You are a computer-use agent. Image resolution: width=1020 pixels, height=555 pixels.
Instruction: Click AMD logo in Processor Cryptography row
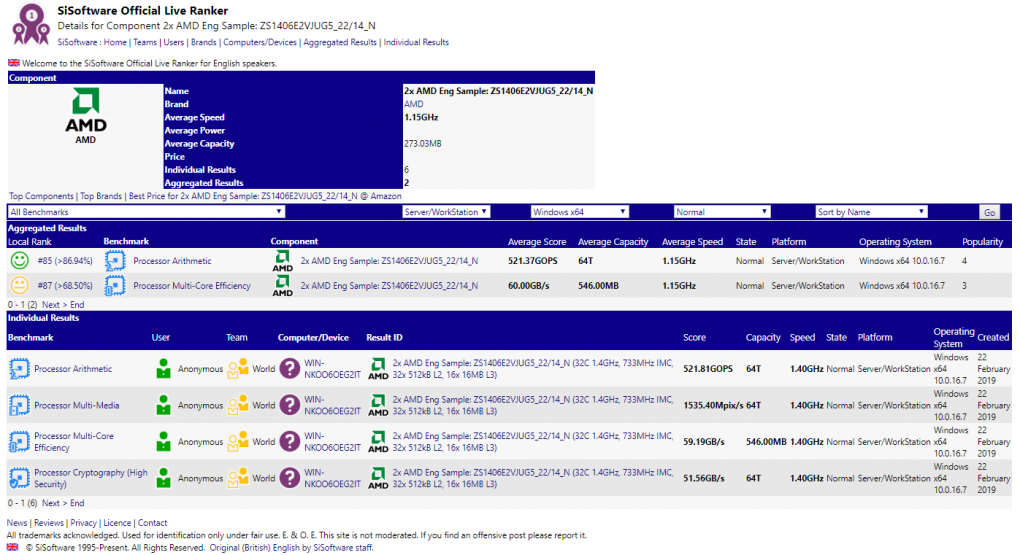pos(378,478)
